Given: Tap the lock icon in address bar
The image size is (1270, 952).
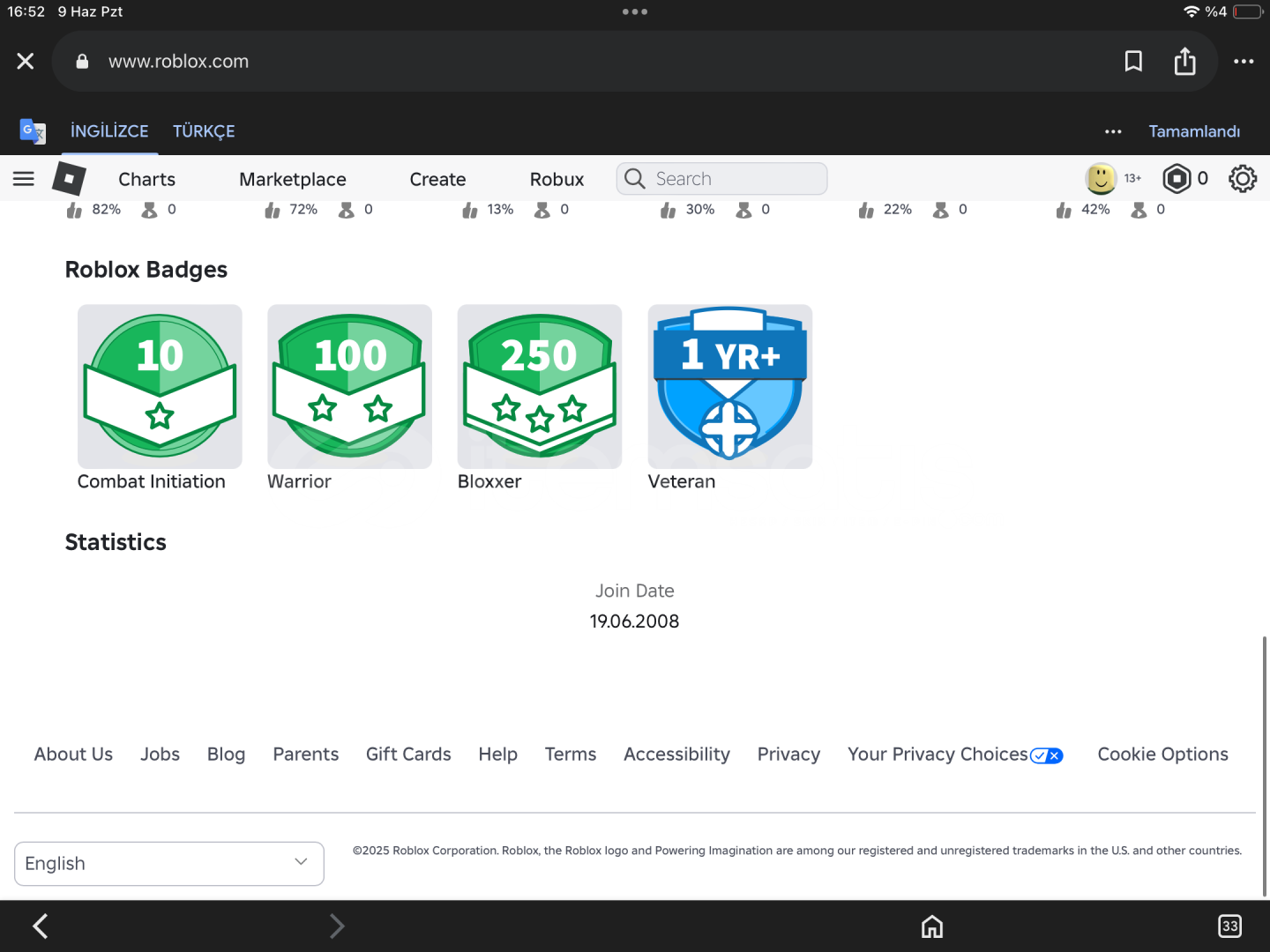Looking at the screenshot, I should tap(82, 62).
